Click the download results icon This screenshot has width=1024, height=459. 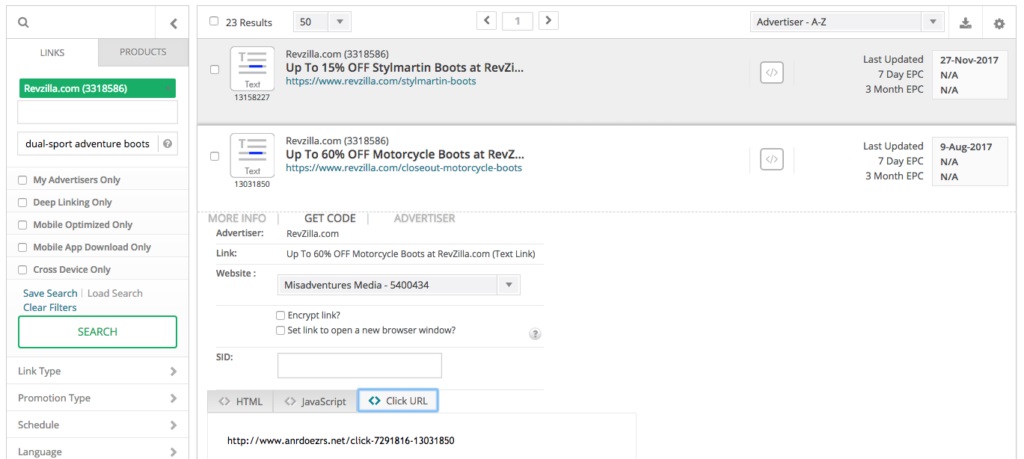pyautogui.click(x=965, y=22)
